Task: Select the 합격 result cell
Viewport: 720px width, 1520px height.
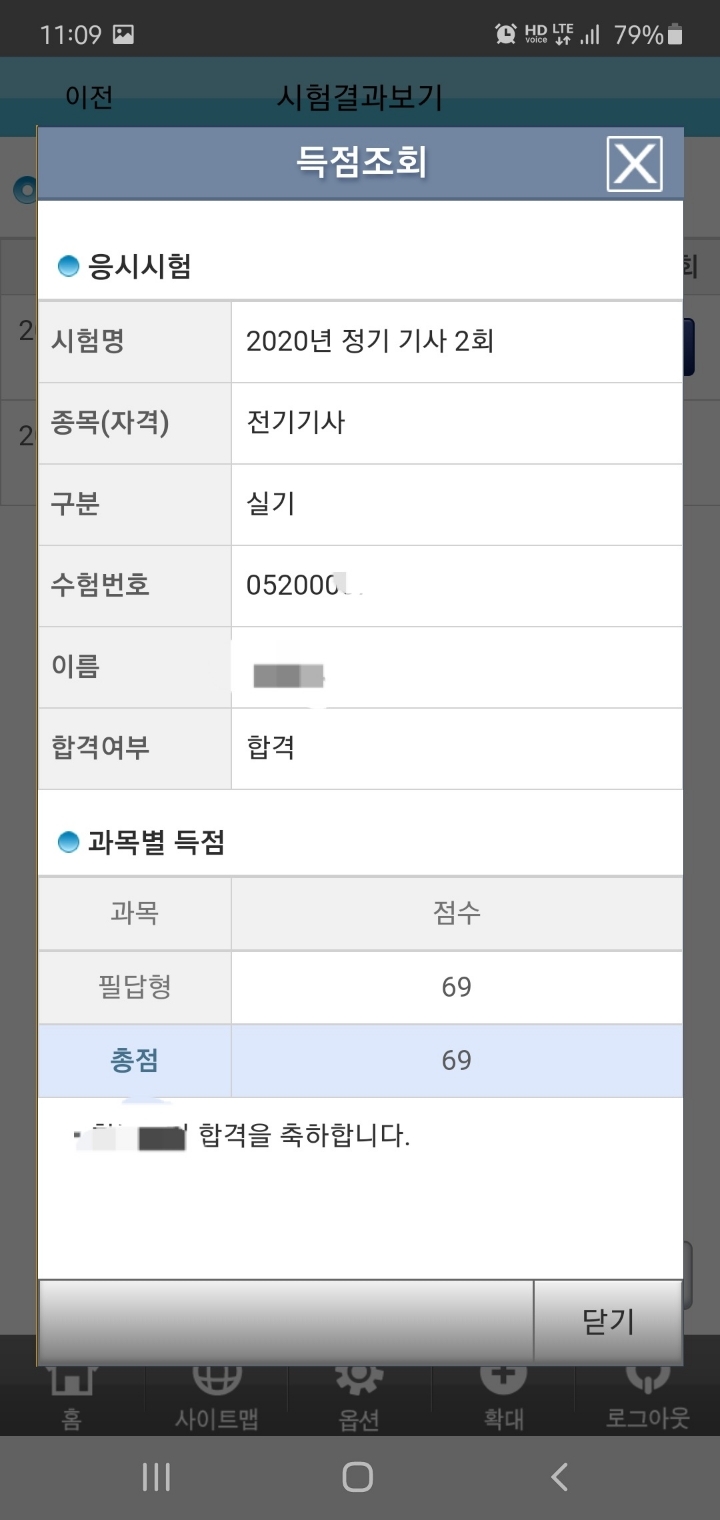Action: (x=271, y=748)
